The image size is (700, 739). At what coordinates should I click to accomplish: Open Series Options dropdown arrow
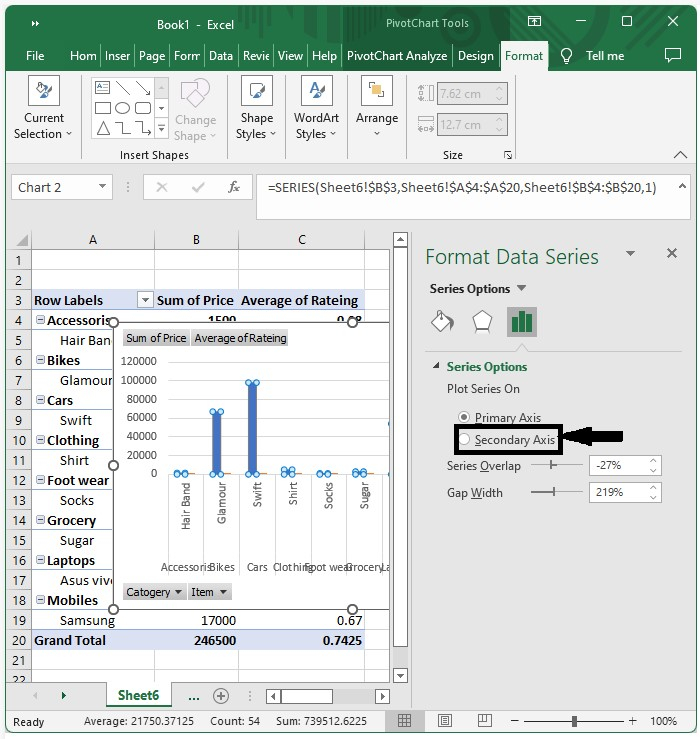point(521,288)
